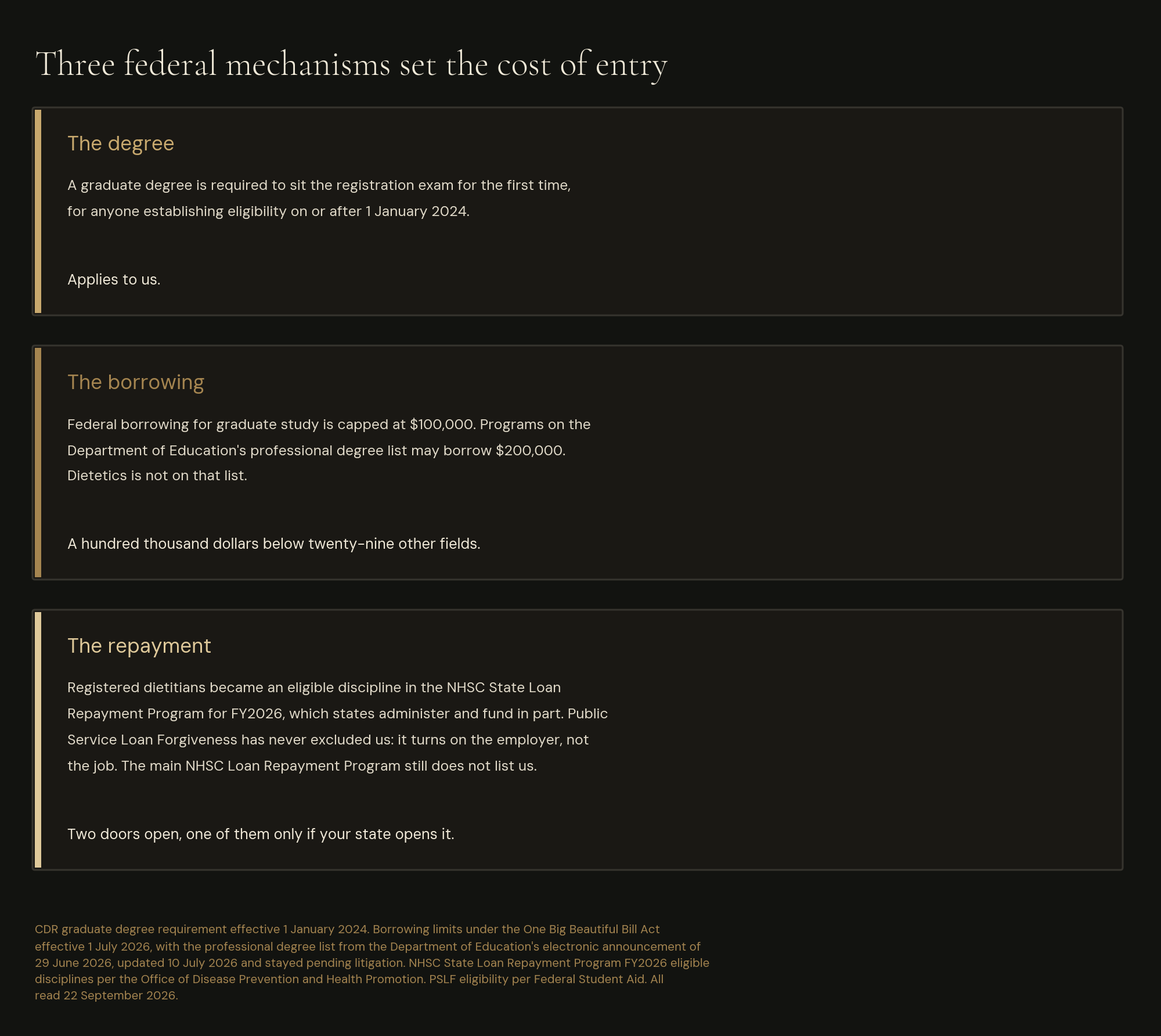
Task: Click 'The repayment' card heading
Action: [x=139, y=646]
